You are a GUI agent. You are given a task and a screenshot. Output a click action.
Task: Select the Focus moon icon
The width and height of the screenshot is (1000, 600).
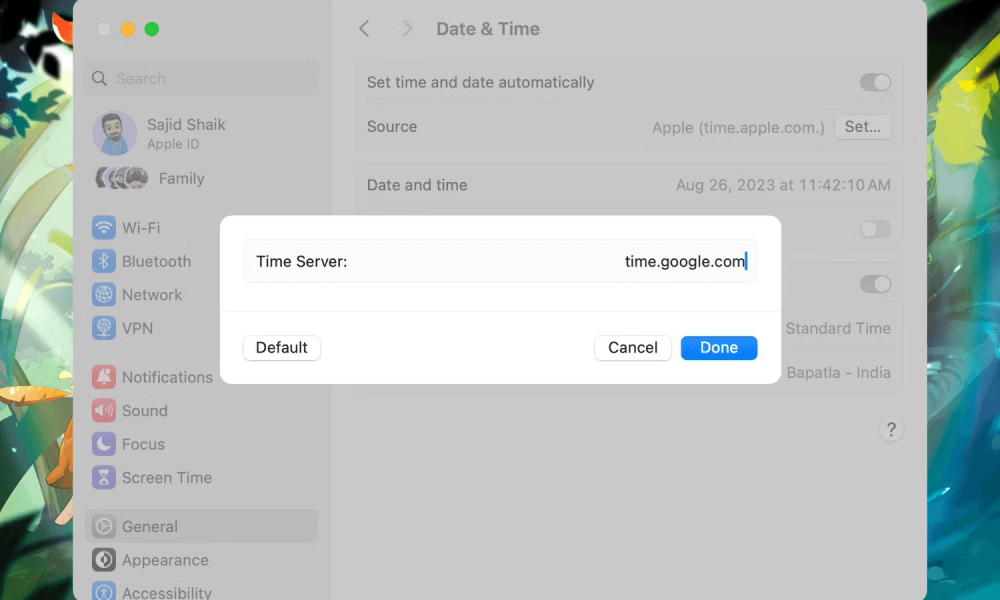coord(104,444)
